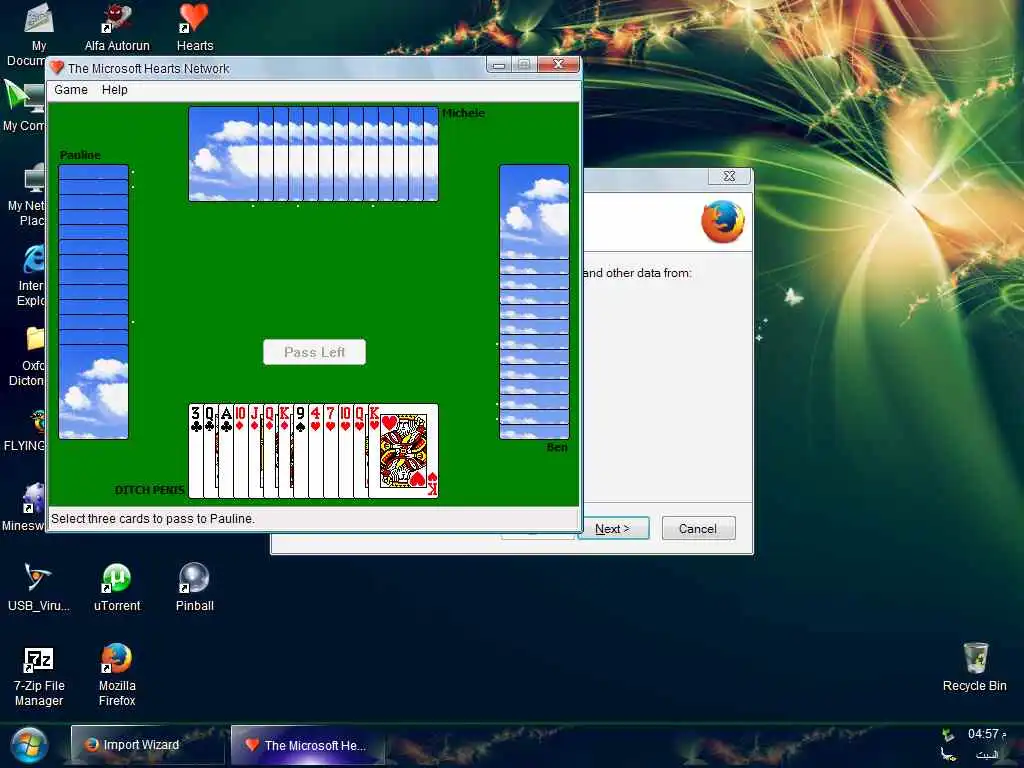Open the Pinball desktop icon
This screenshot has width=1024, height=768.
coord(195,587)
